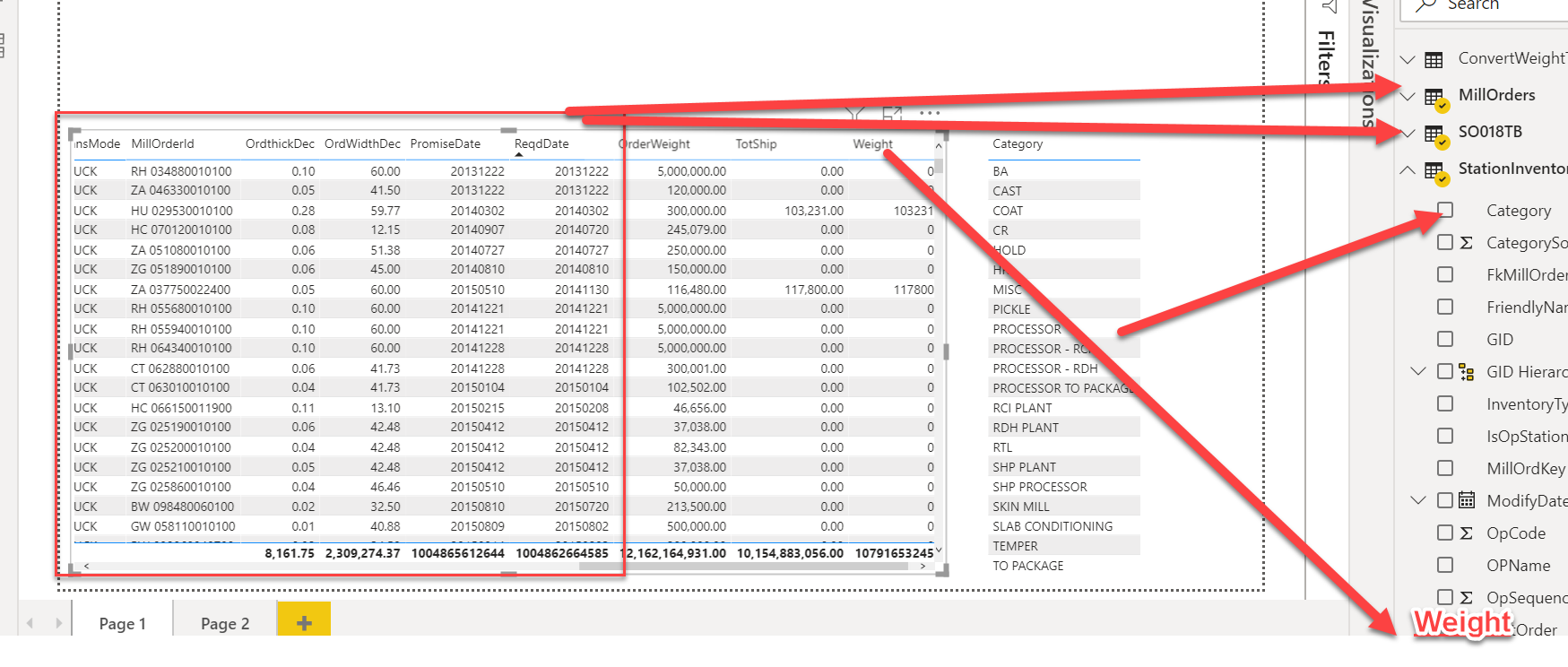Click the OrdWidthDec column header
Viewport: 1568px width, 667px height.
coord(362,144)
